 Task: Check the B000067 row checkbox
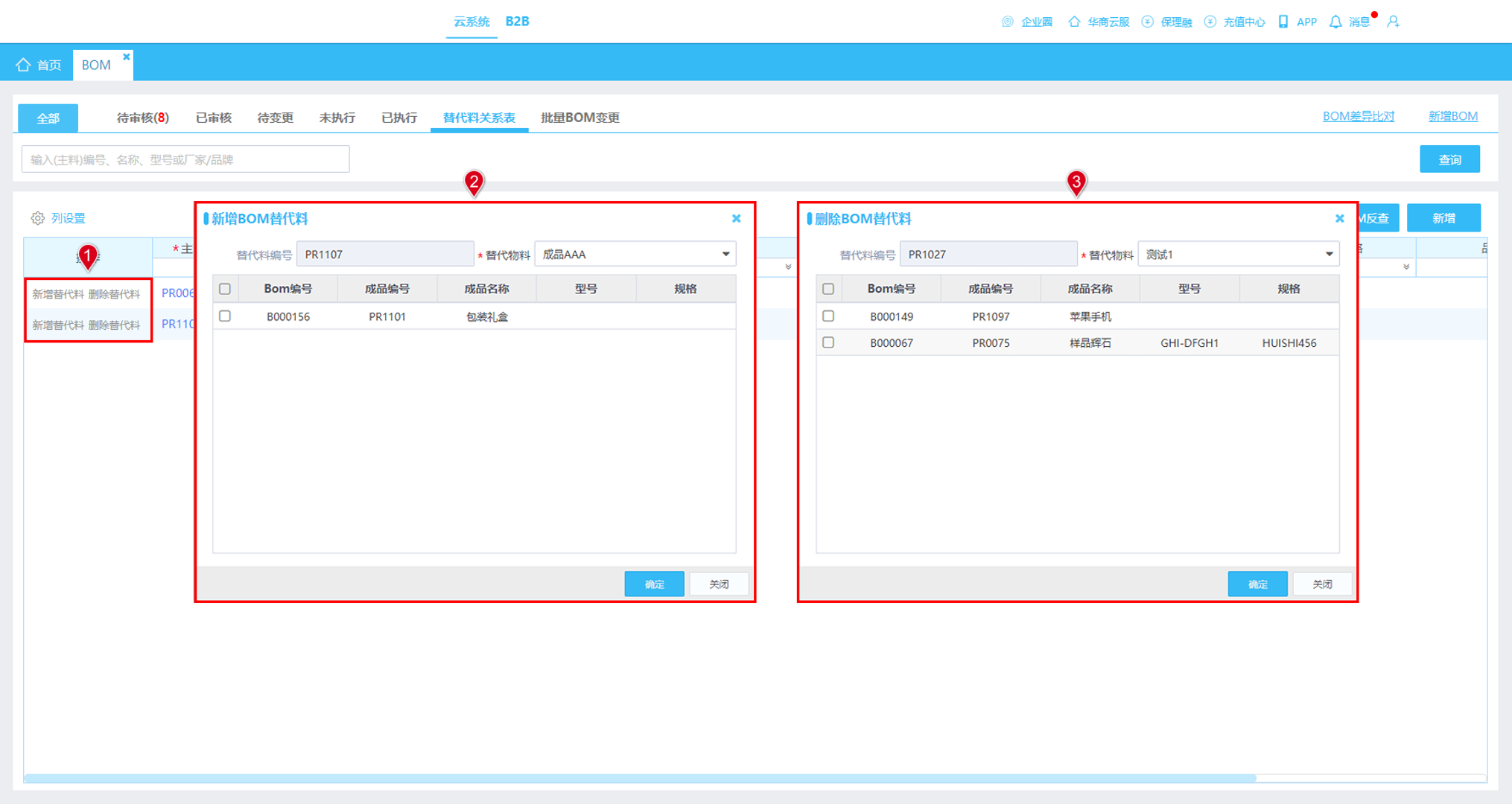tap(828, 342)
